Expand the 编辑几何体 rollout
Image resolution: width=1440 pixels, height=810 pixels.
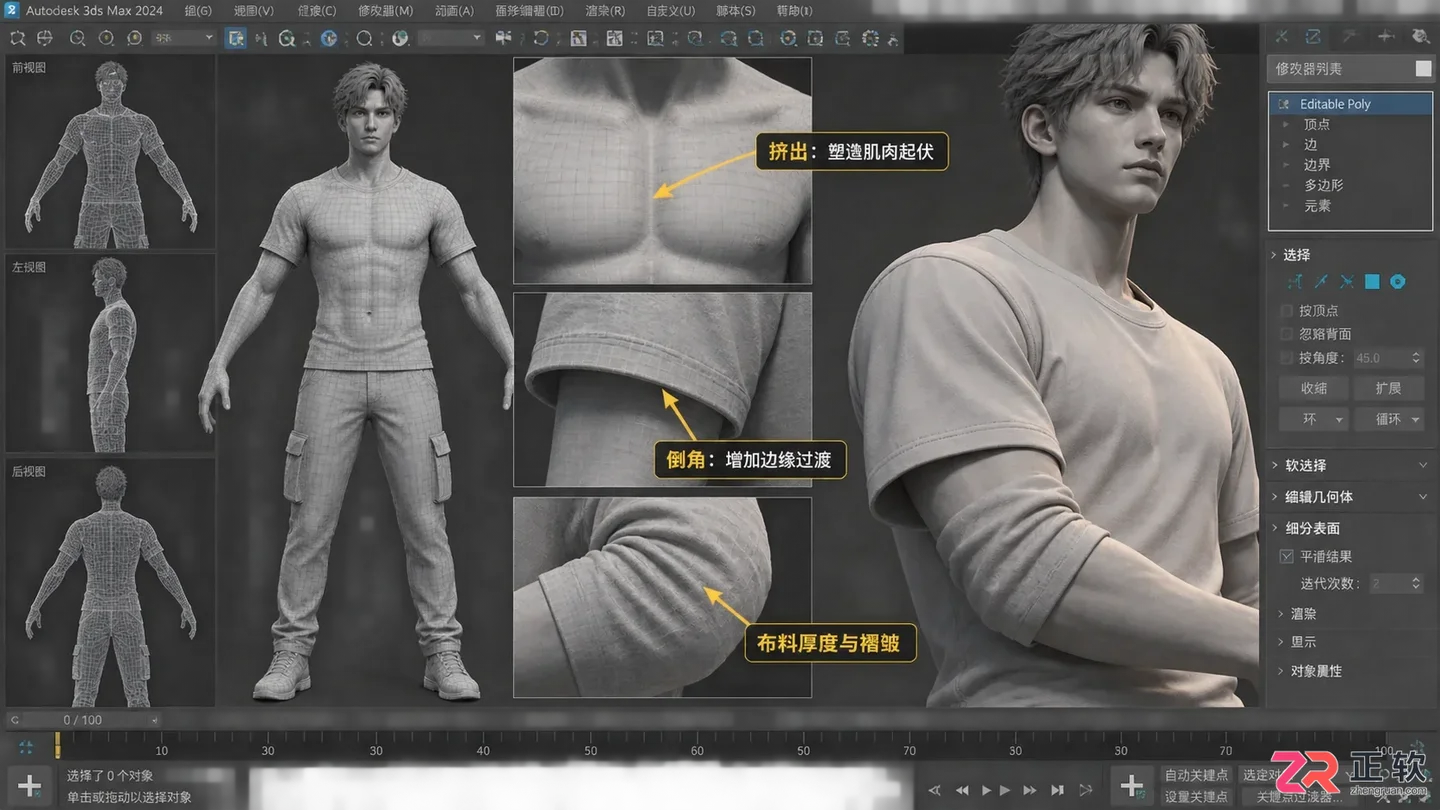click(x=1350, y=496)
